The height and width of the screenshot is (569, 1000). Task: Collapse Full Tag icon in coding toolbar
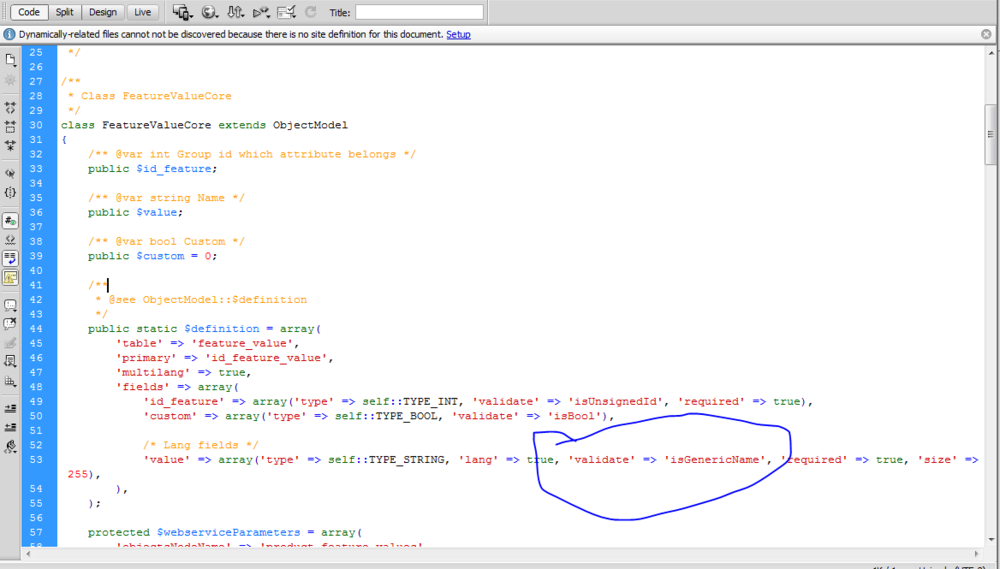[x=10, y=108]
